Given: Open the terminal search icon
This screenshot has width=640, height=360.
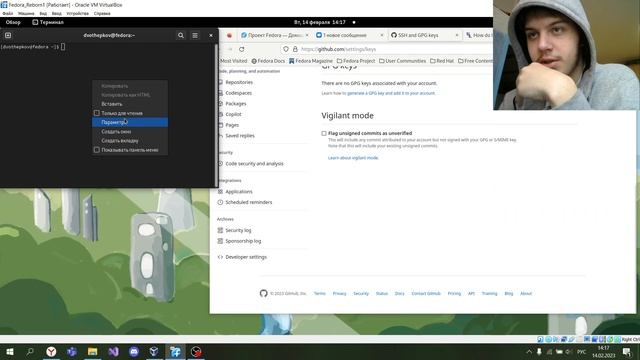Looking at the screenshot, I should pyautogui.click(x=181, y=36).
